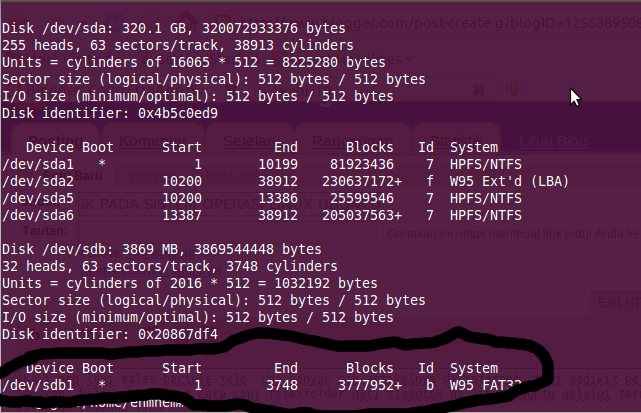Screen dimensions: 641x413
Task: Click the /dev/sda5 device entry
Action: pos(38,198)
